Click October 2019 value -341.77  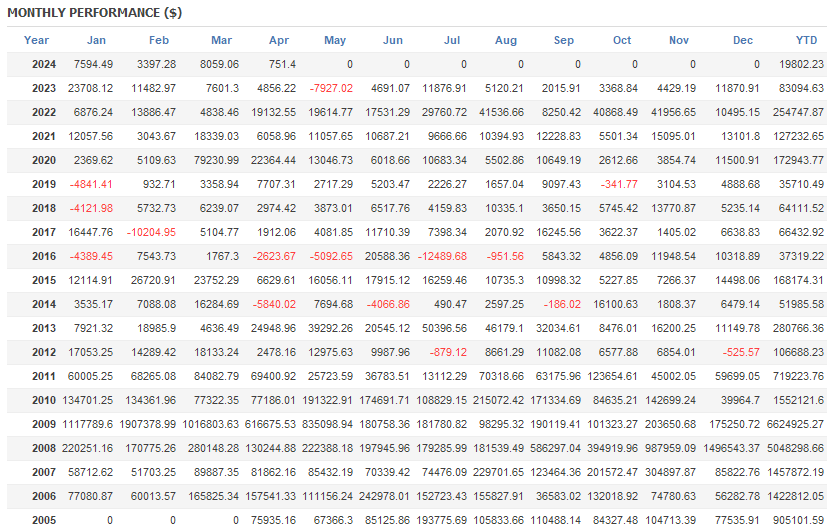pyautogui.click(x=619, y=184)
